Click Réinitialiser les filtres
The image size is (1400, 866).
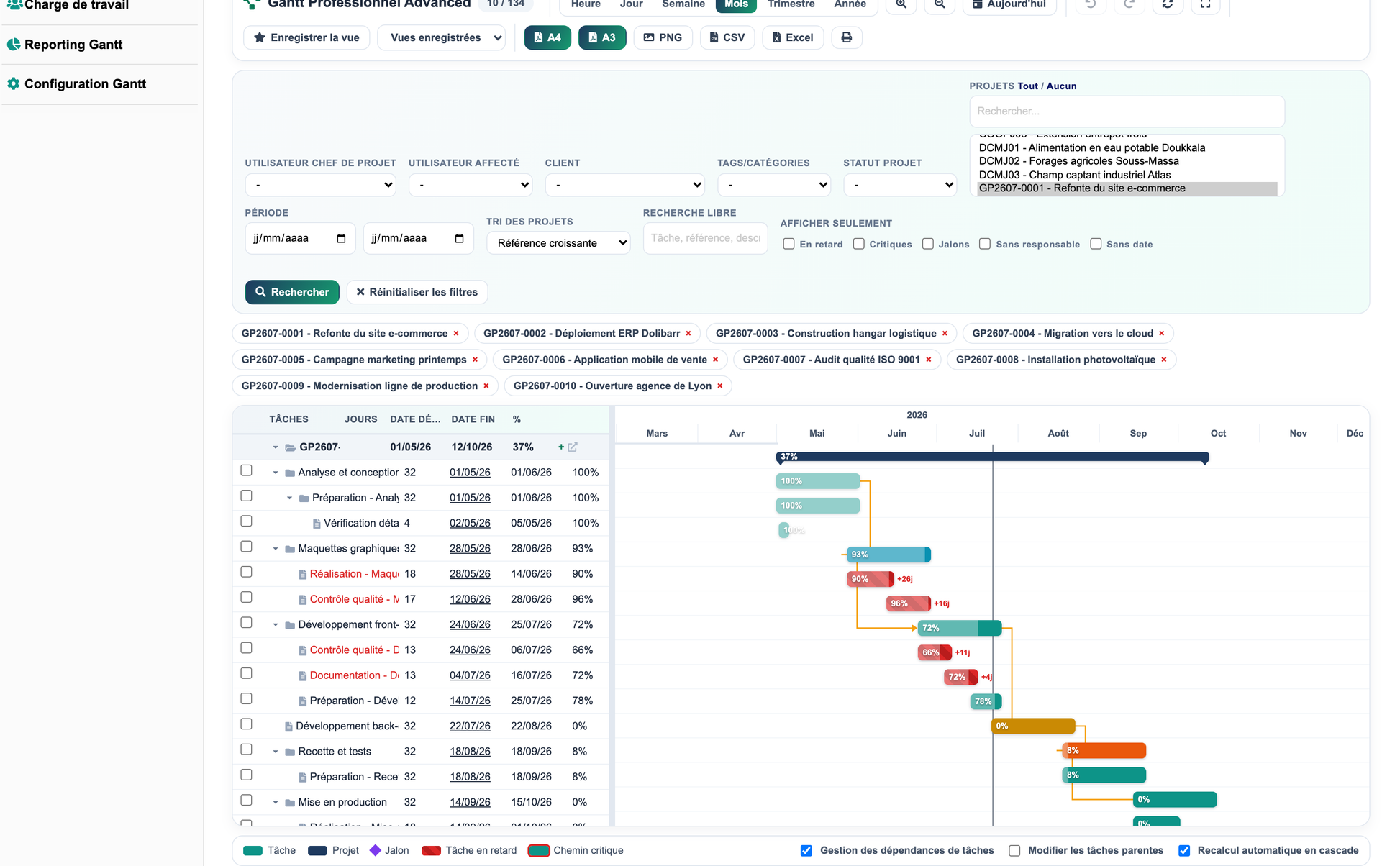(x=417, y=292)
